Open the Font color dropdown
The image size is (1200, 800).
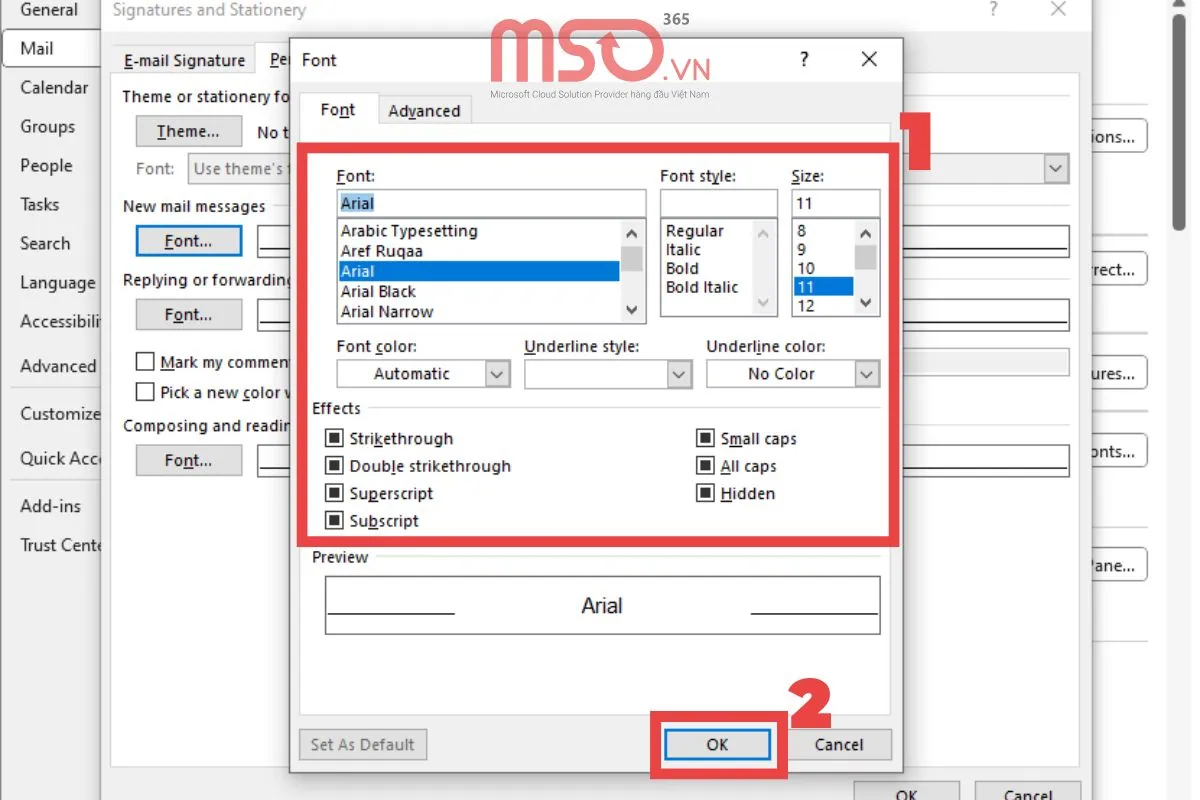point(497,374)
